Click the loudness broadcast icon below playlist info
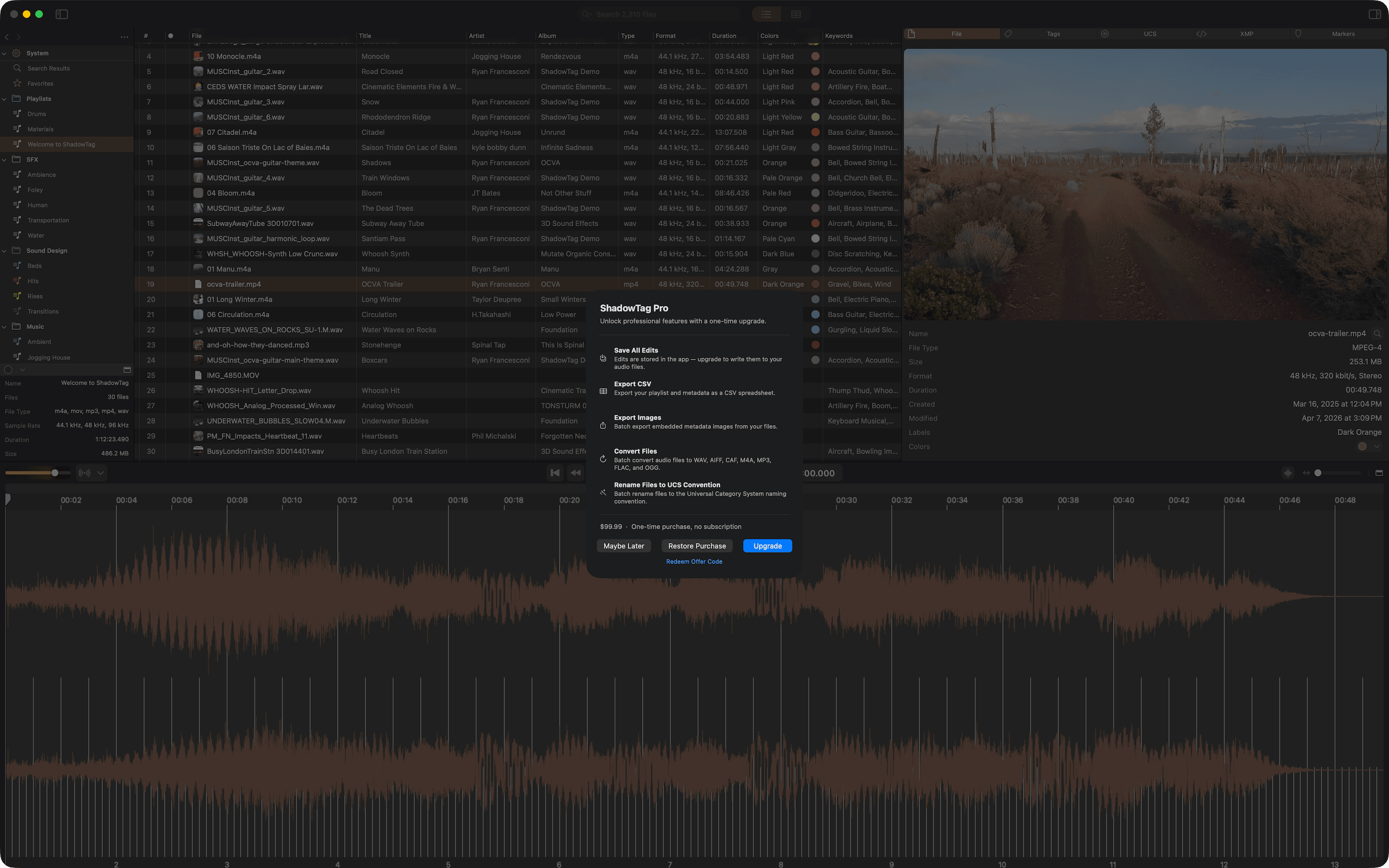The height and width of the screenshot is (868, 1389). coord(84,473)
